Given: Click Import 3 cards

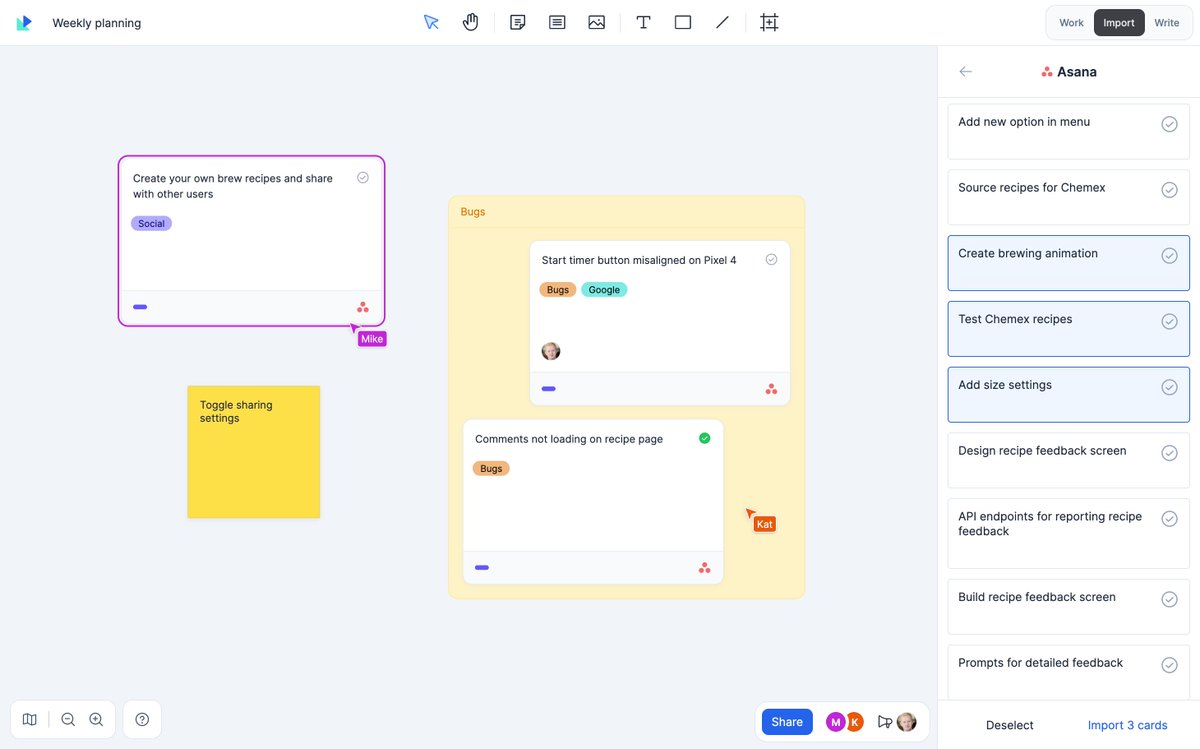Looking at the screenshot, I should coord(1127,725).
